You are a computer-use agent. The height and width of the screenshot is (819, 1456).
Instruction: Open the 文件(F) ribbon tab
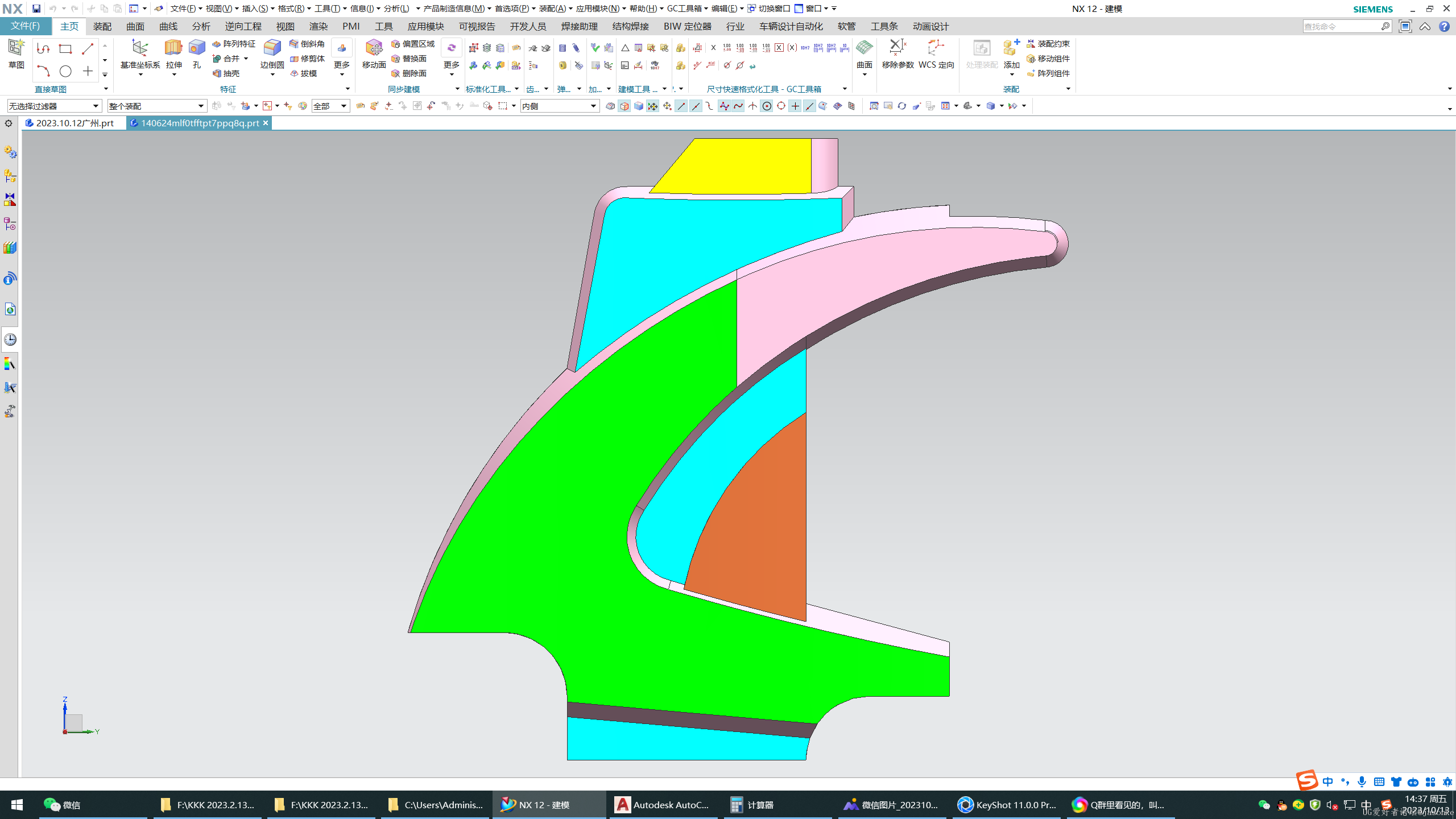tap(26, 26)
